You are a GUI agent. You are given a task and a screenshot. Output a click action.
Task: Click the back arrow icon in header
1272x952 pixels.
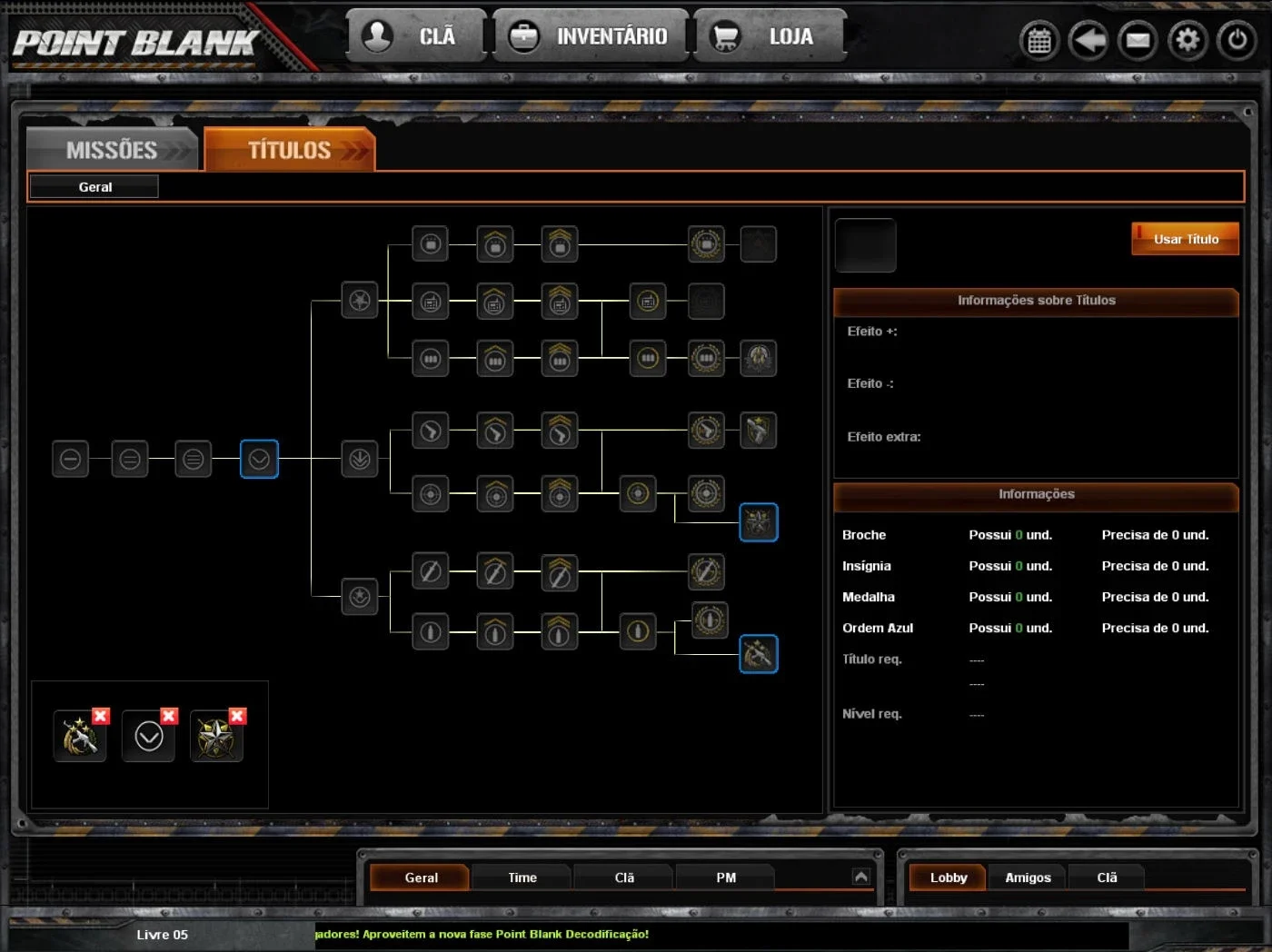[1088, 40]
